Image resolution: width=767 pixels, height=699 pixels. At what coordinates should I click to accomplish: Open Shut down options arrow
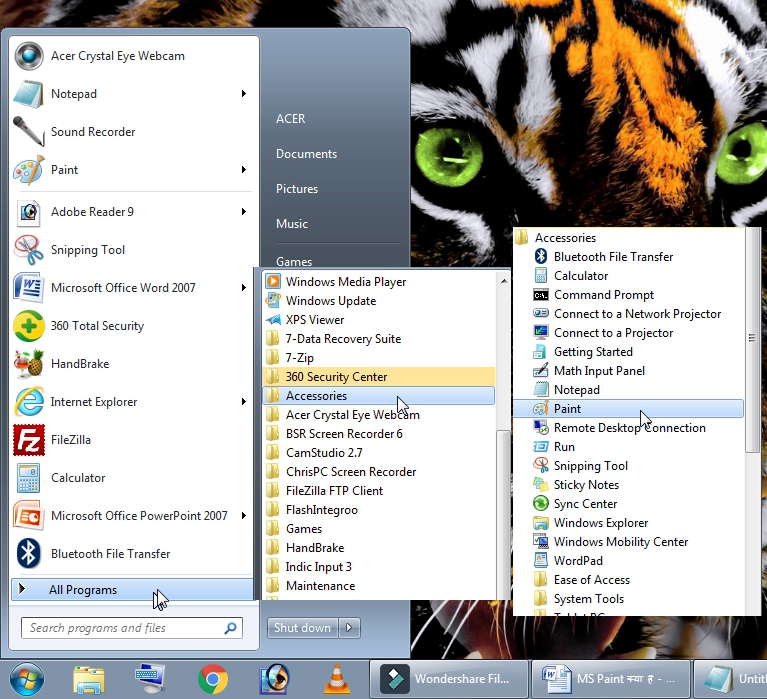point(349,628)
